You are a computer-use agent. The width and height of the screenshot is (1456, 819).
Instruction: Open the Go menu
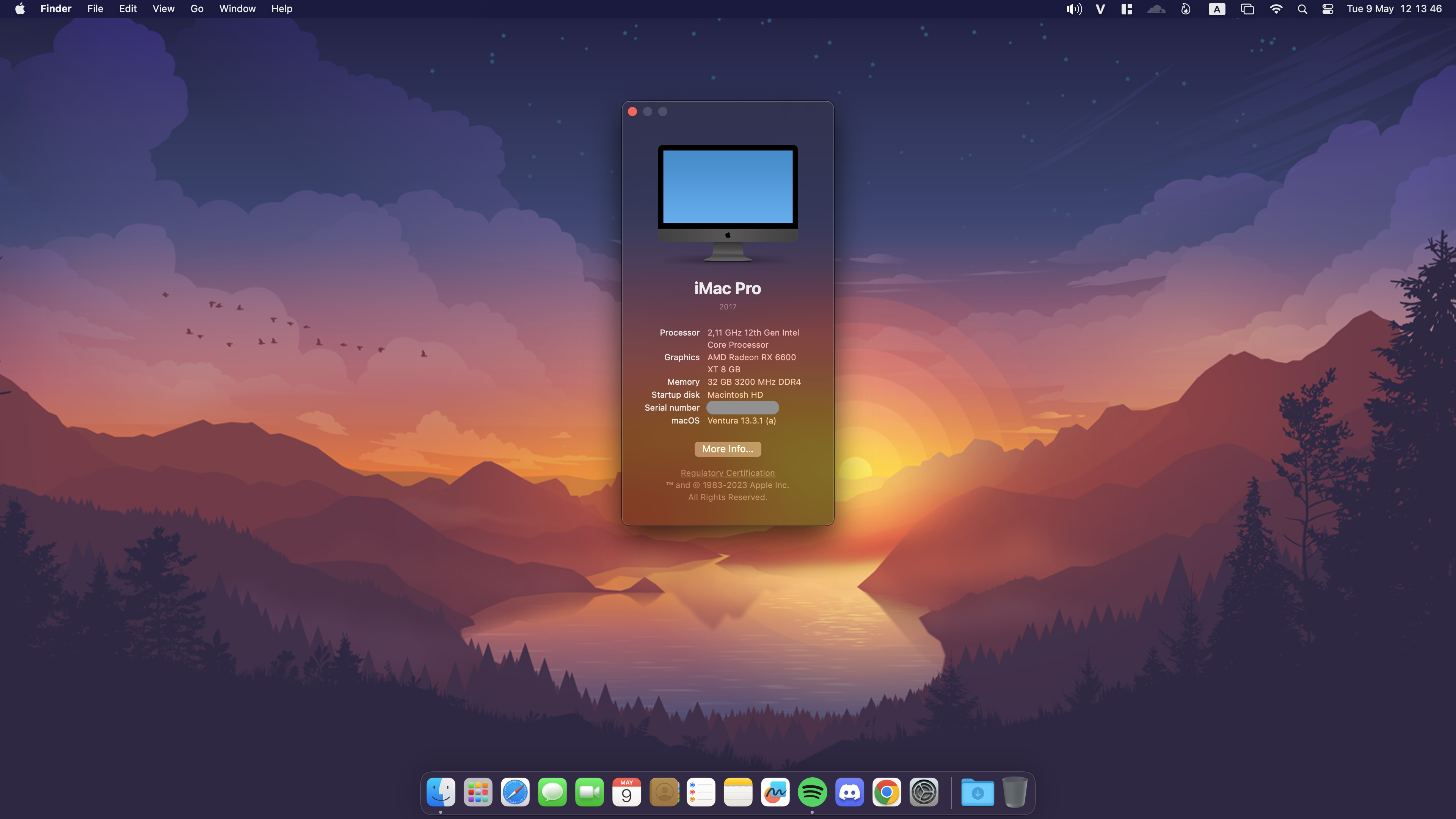[197, 9]
